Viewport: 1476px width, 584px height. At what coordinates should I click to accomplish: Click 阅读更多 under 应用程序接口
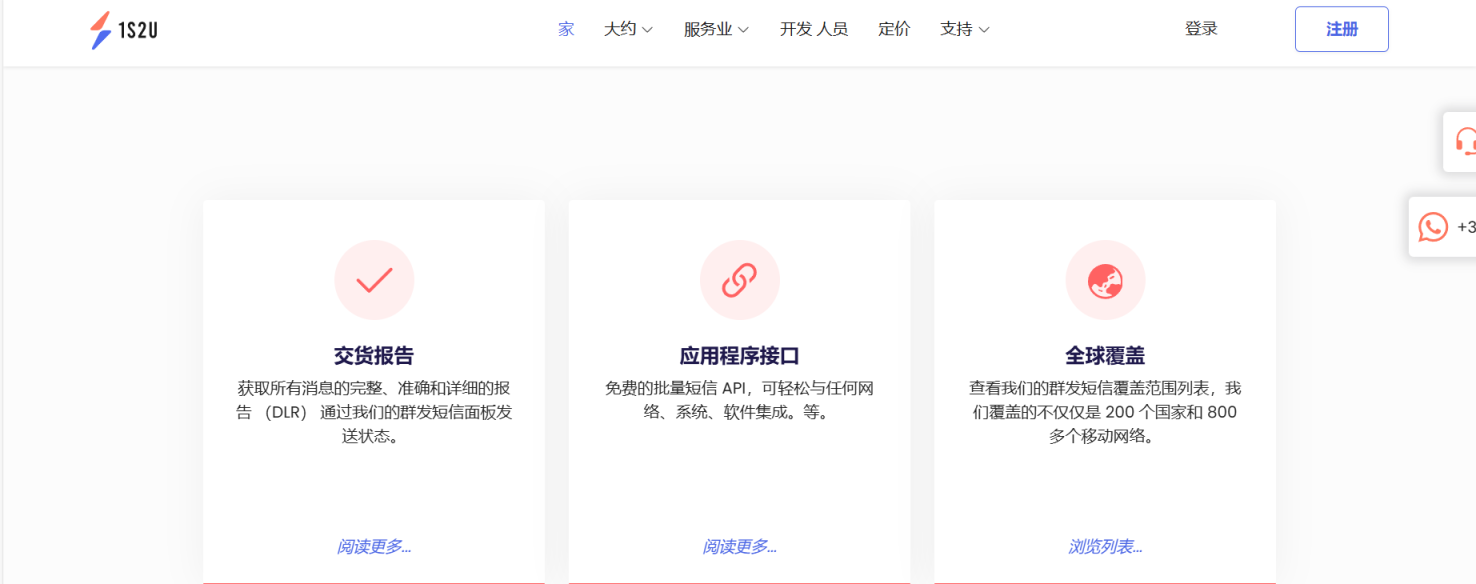pos(739,546)
